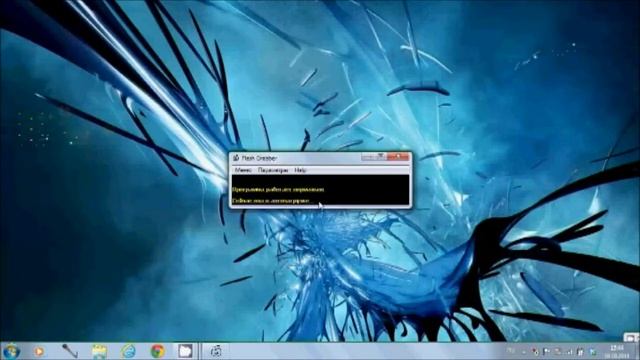Open the Action Center flag tray icon

coord(546,351)
